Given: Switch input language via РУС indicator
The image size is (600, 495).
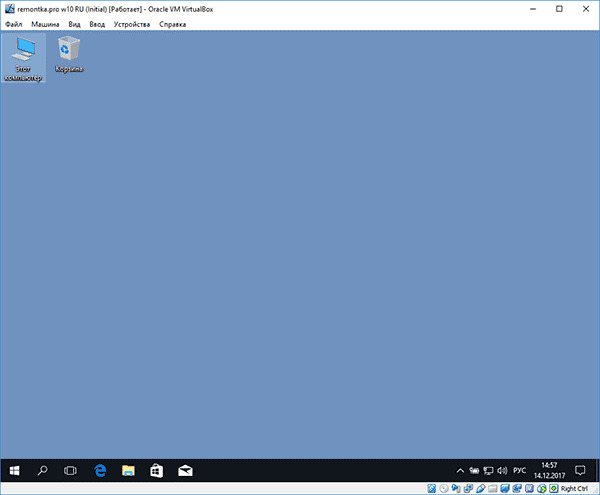Looking at the screenshot, I should click(520, 469).
